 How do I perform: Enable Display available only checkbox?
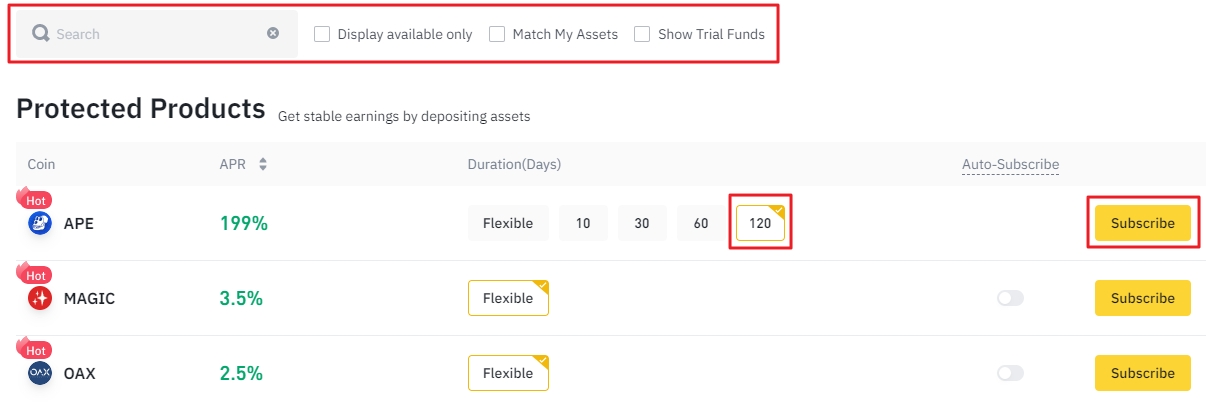pyautogui.click(x=322, y=34)
